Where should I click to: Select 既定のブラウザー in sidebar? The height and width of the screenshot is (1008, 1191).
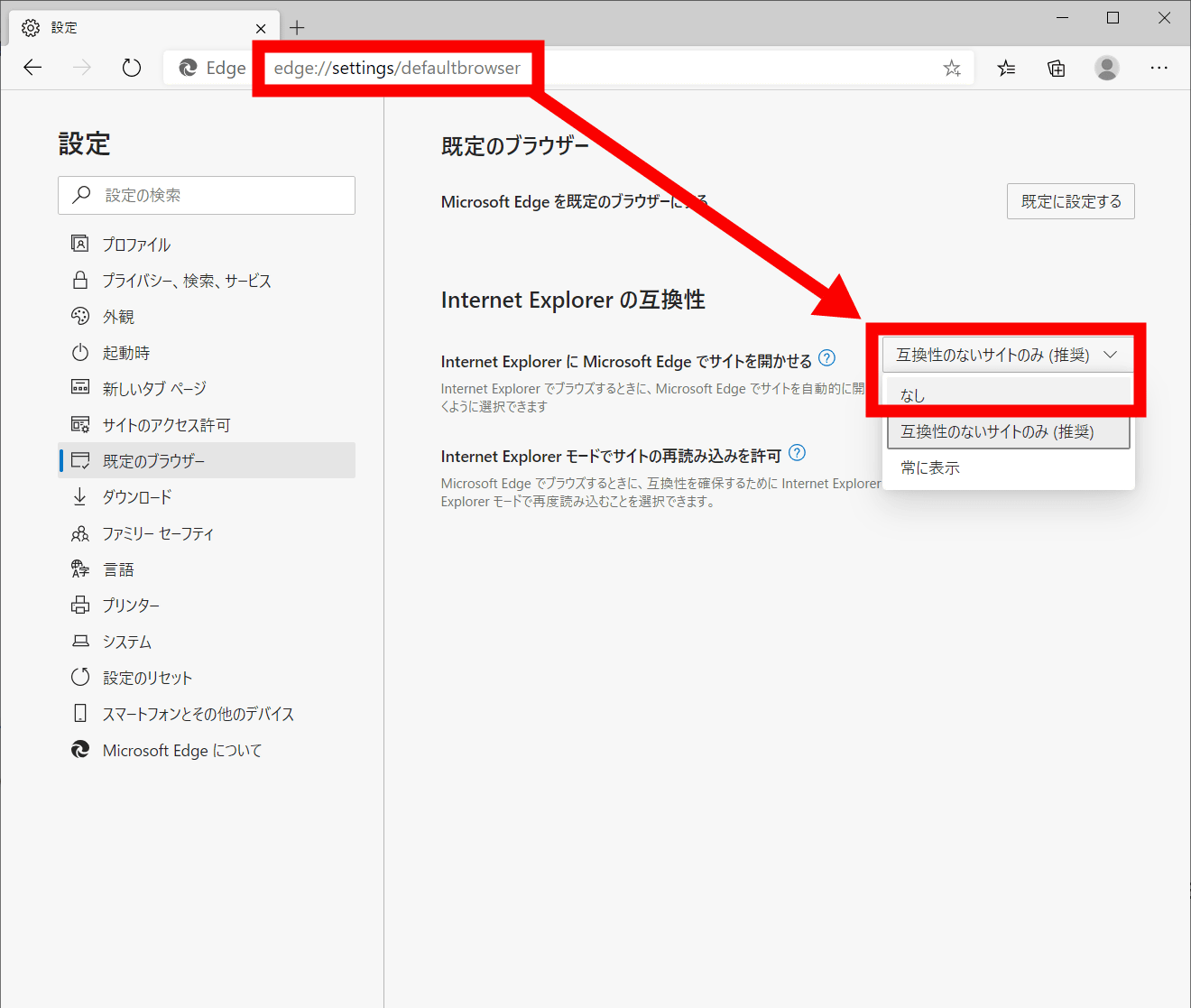tap(207, 460)
